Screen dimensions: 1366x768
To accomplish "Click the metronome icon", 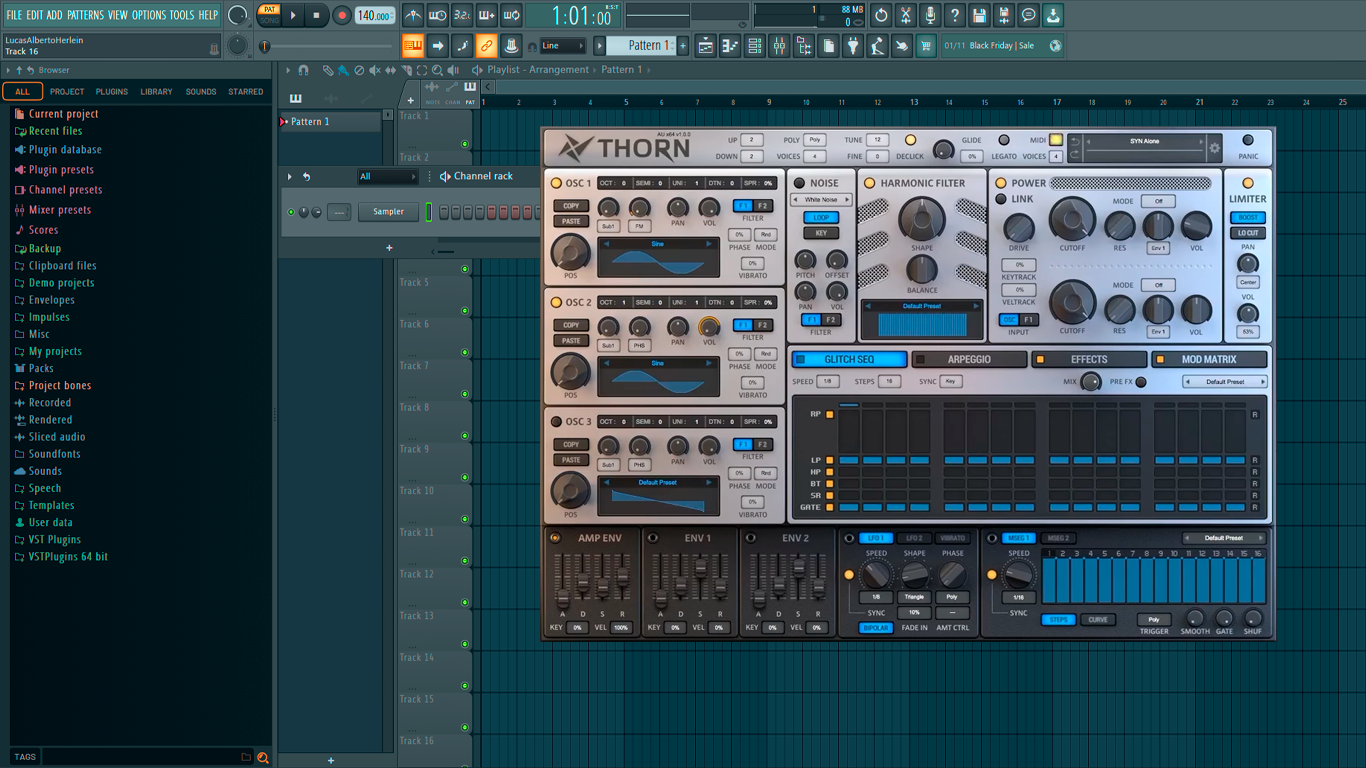I will (x=413, y=15).
